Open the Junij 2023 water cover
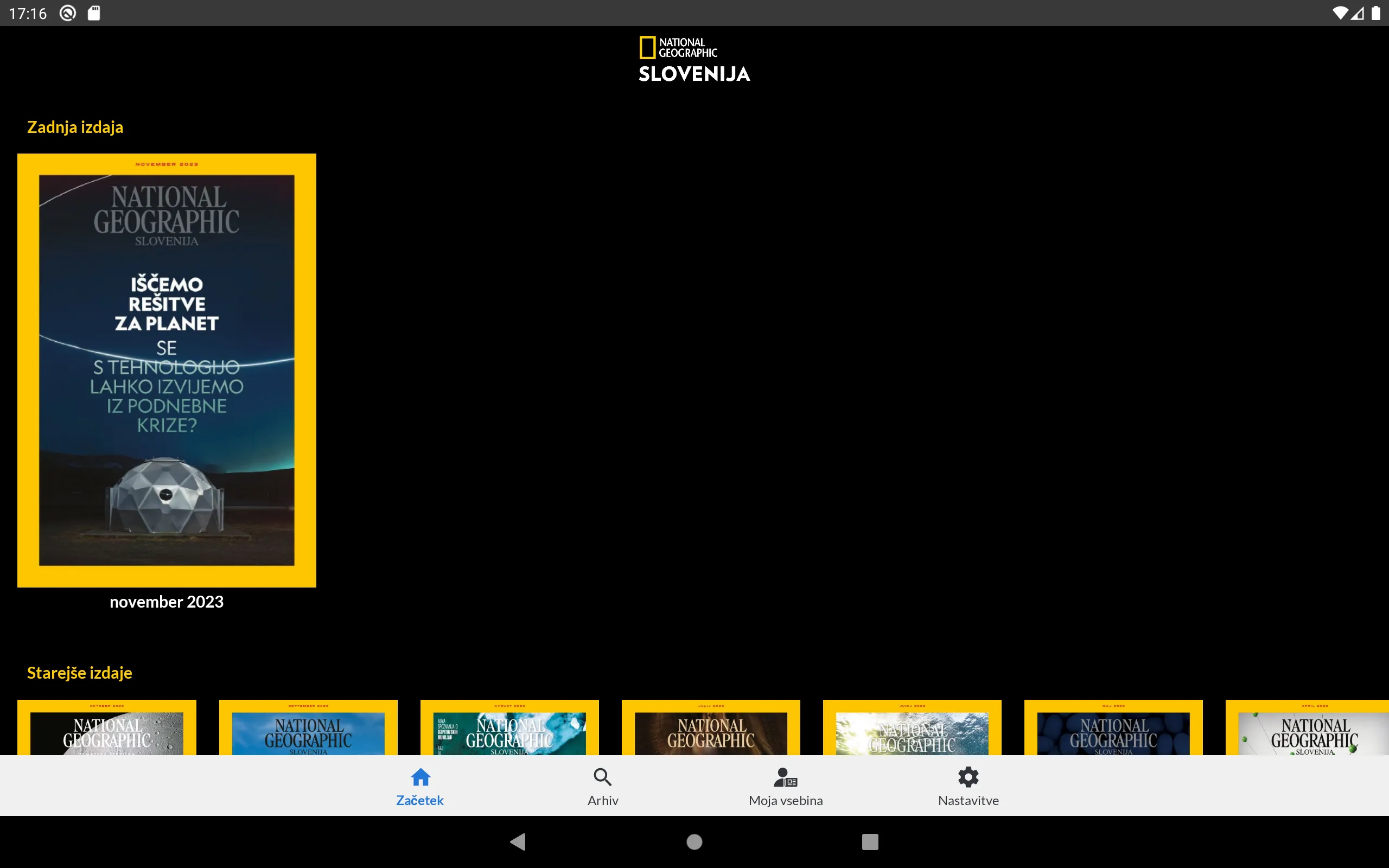 click(x=912, y=727)
